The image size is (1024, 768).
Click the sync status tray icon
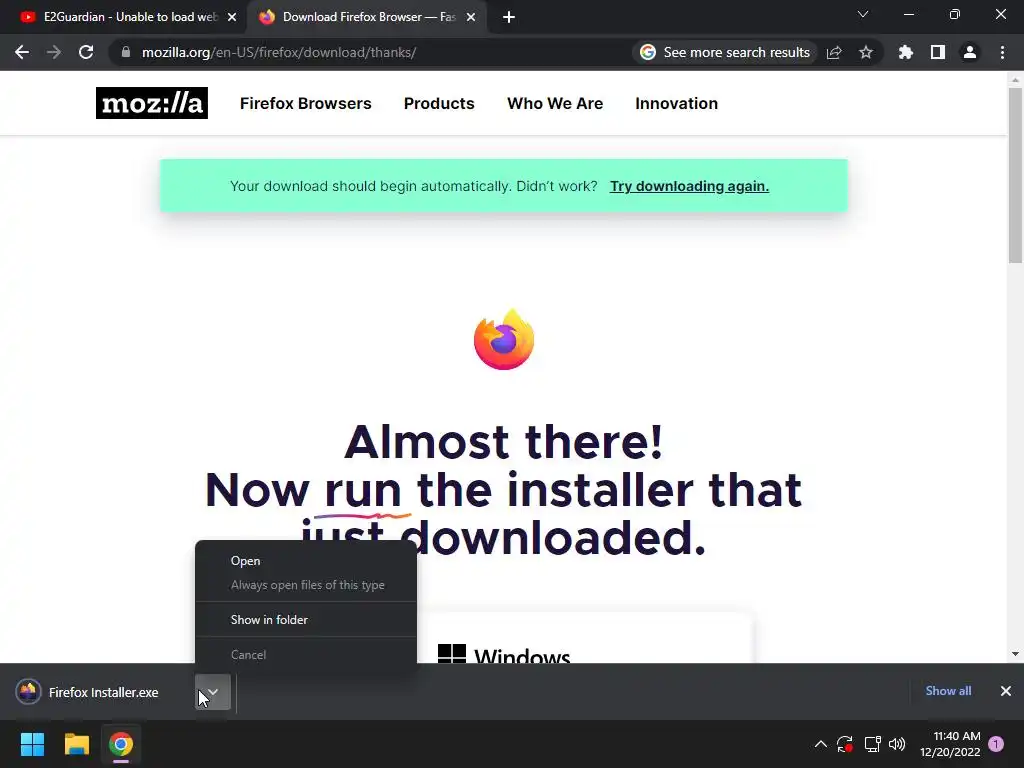tap(845, 744)
